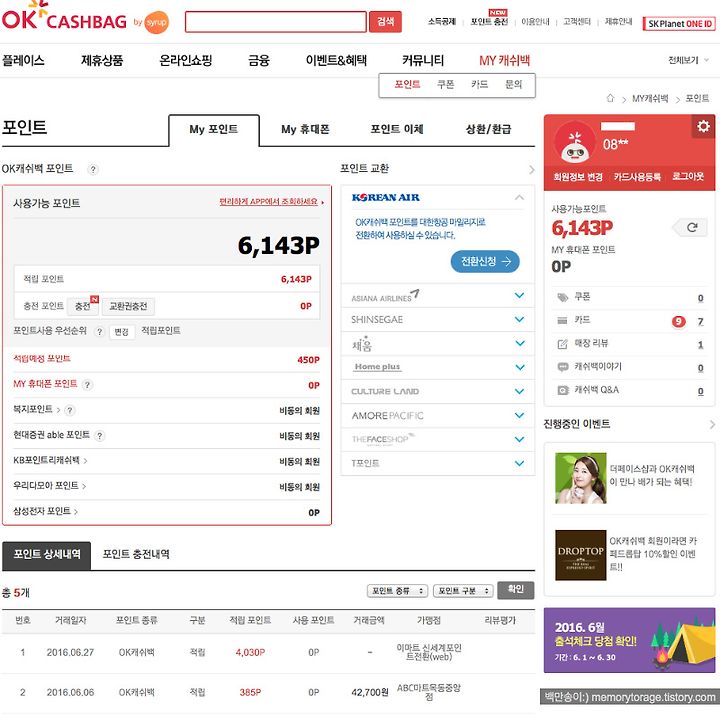Switch to the 포인트 이체 tab

pyautogui.click(x=397, y=129)
